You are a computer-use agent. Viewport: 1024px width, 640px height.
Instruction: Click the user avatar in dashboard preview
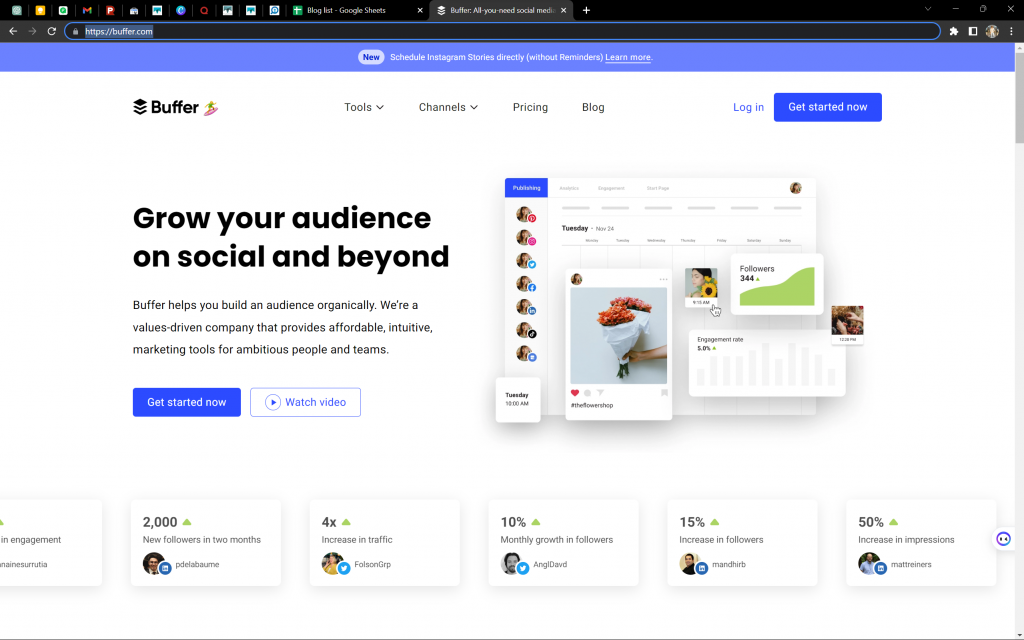click(x=795, y=188)
